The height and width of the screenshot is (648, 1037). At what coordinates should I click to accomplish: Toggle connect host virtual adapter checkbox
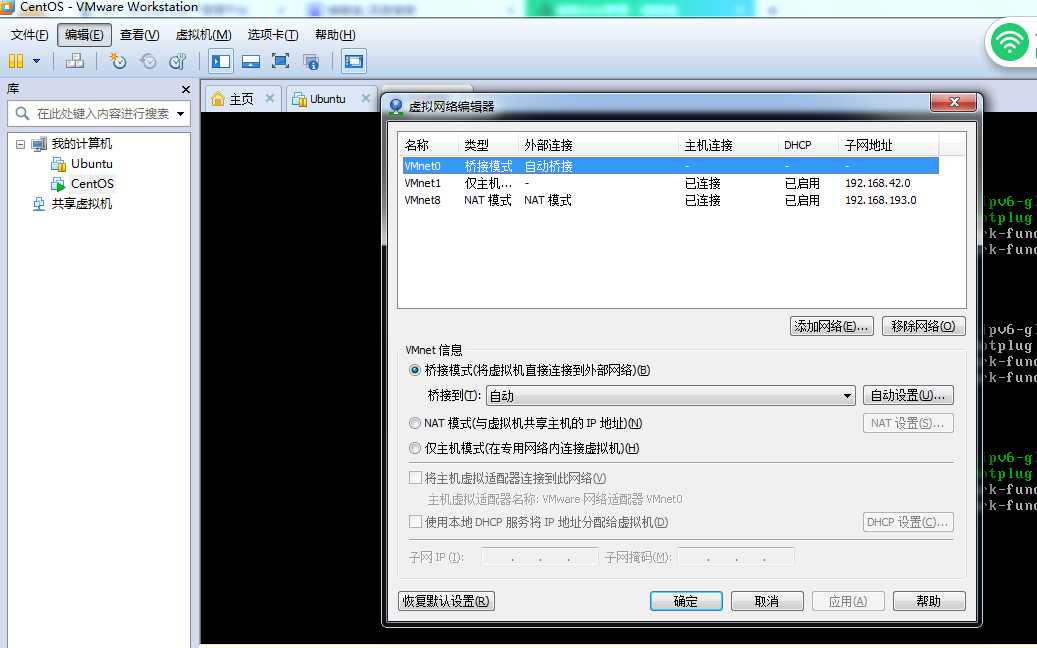coord(415,478)
